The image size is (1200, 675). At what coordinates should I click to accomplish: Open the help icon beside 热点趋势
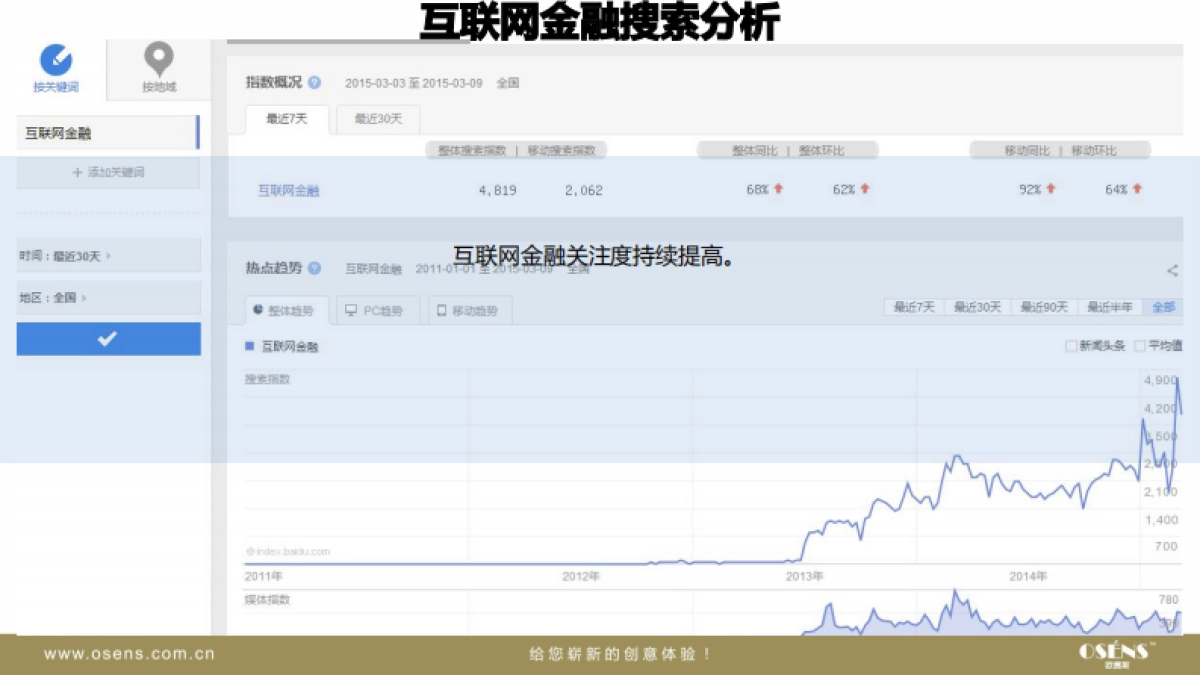314,269
